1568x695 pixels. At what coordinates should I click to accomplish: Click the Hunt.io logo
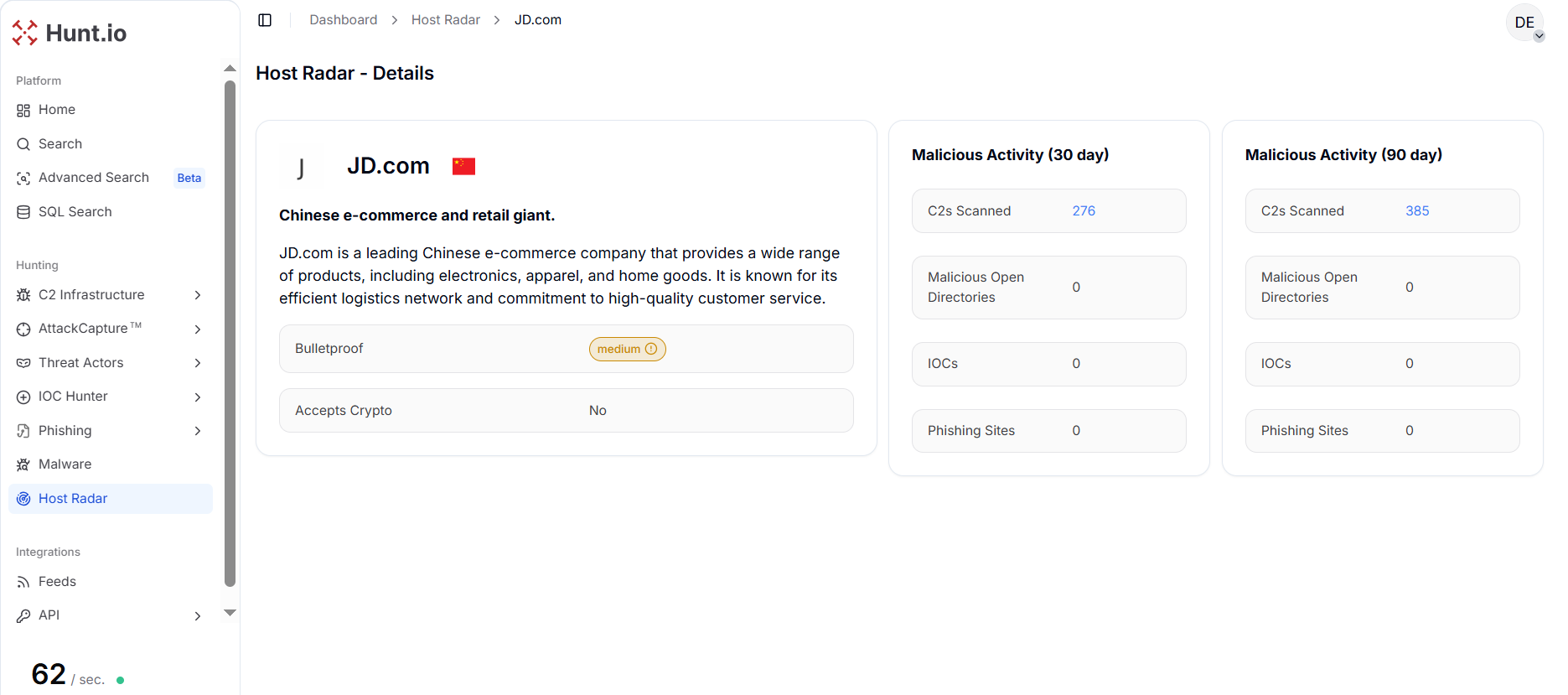point(70,33)
